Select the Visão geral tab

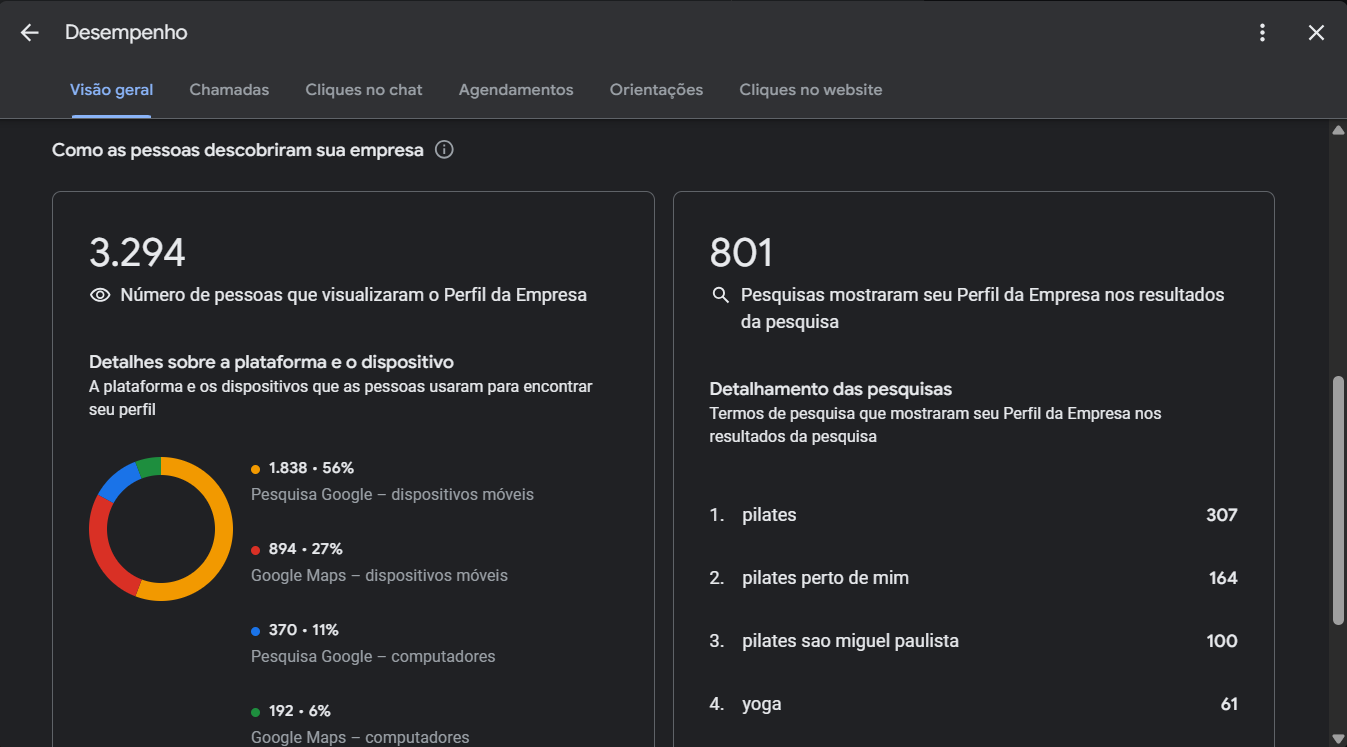111,90
